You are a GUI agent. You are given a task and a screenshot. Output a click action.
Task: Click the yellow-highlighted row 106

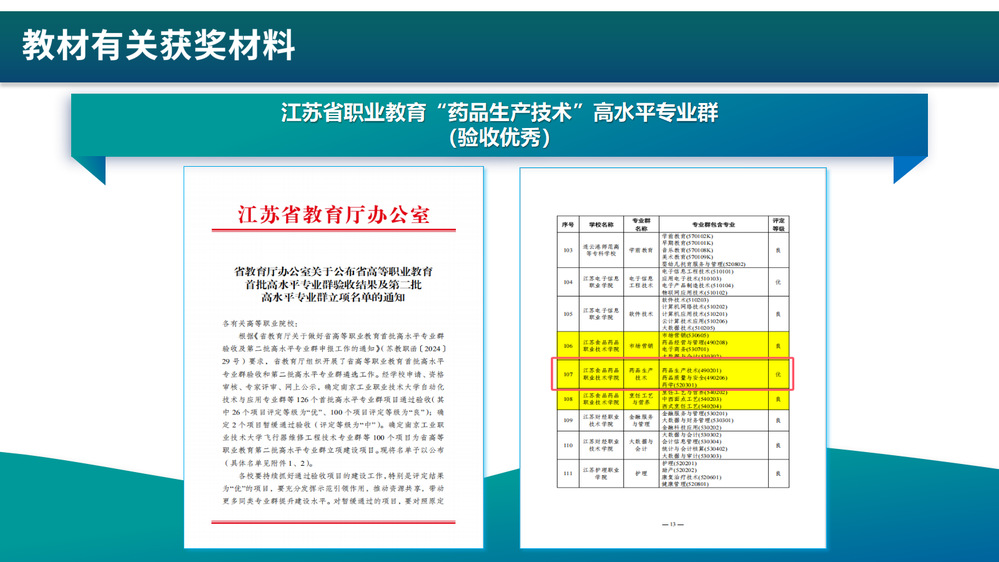tap(673, 345)
